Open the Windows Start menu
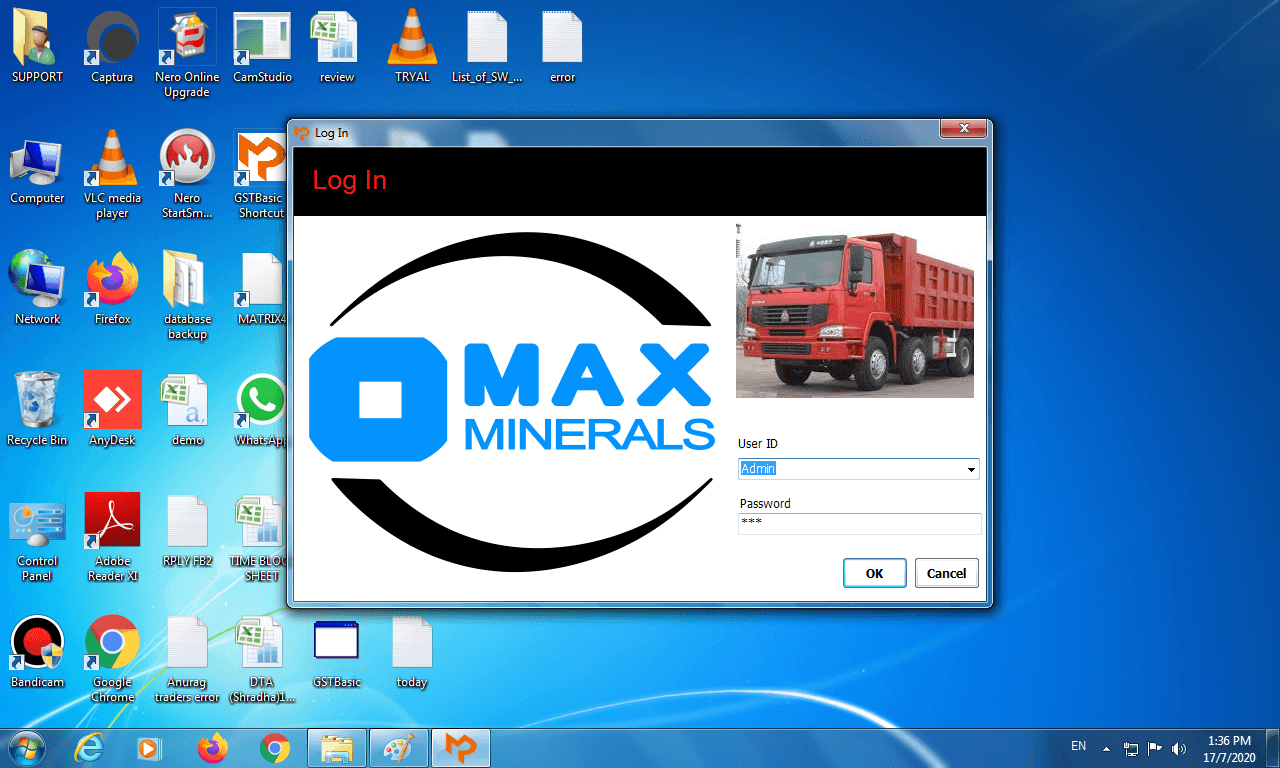The height and width of the screenshot is (768, 1280). point(26,747)
